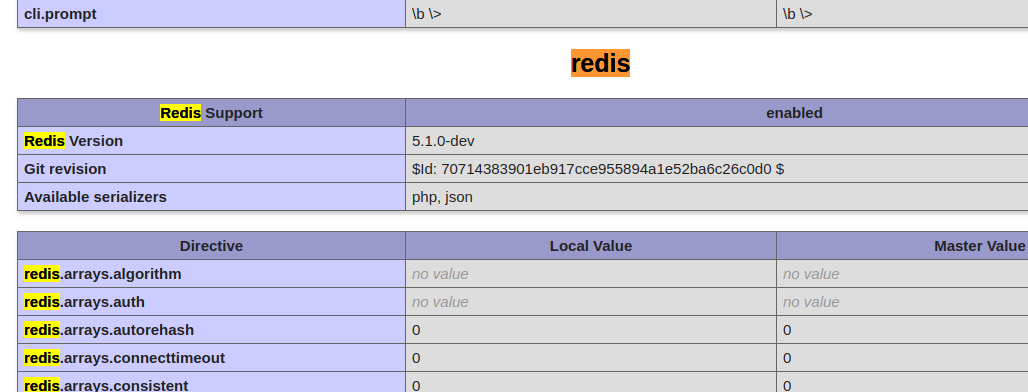The width and height of the screenshot is (1028, 392).
Task: Click master value of redis.arrays.auth
Action: (902, 302)
